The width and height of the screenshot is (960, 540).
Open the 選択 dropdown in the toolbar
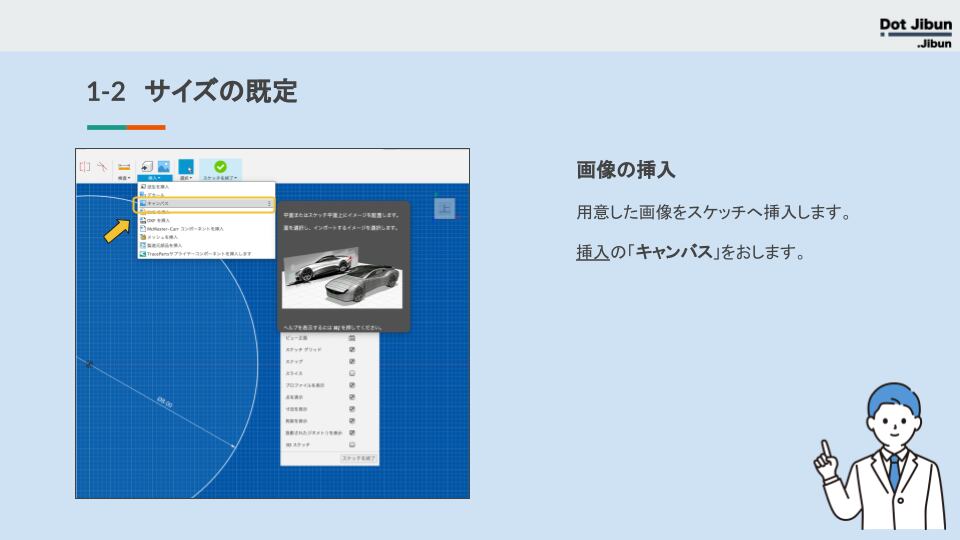click(186, 178)
